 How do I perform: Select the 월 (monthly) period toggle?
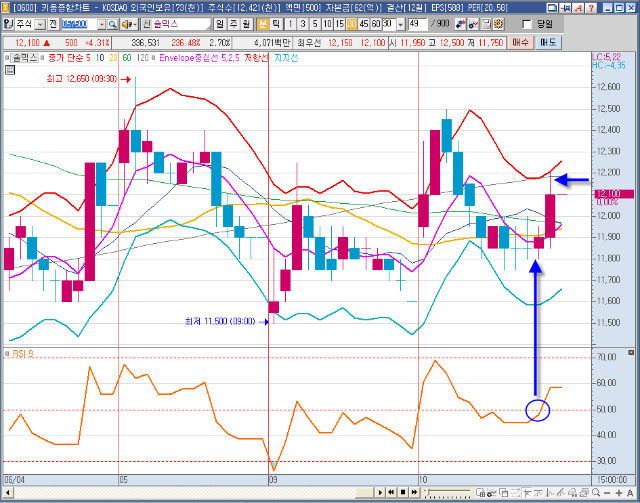point(246,24)
